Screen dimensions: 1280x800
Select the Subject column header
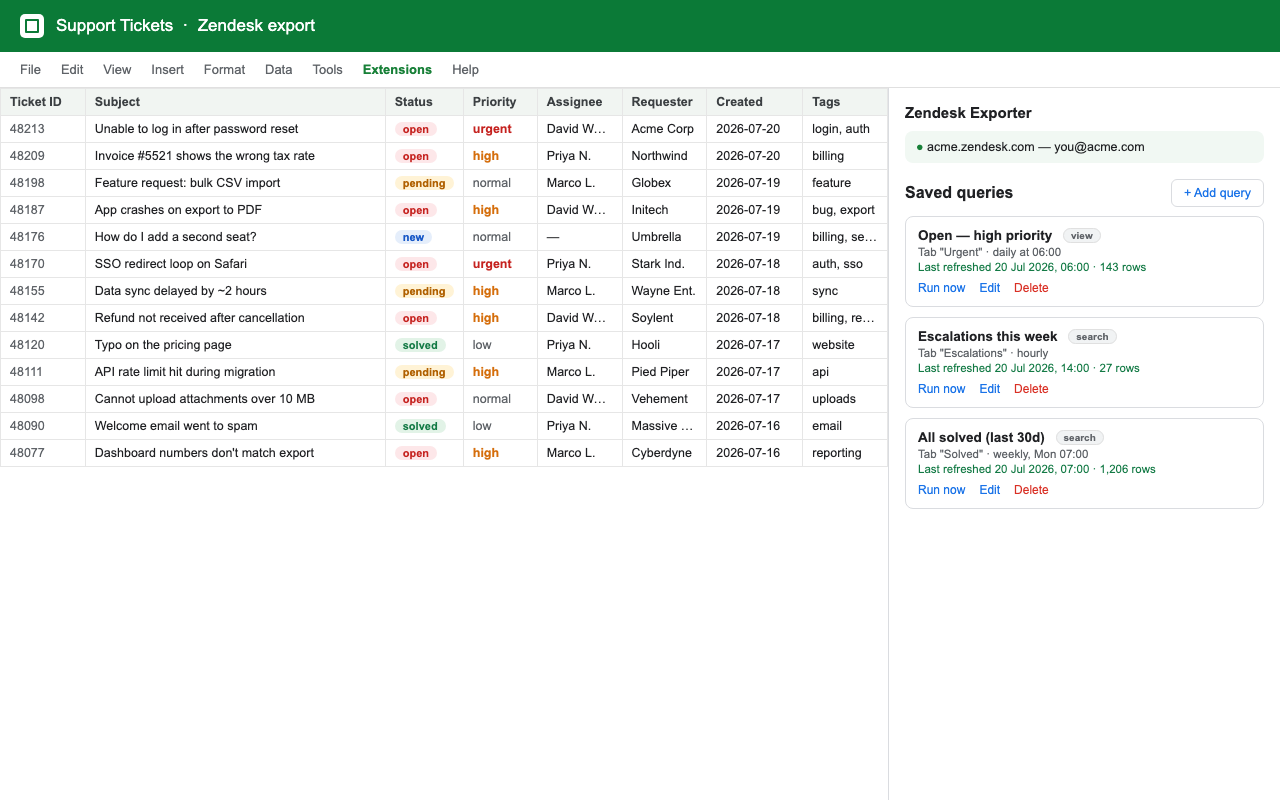[236, 102]
